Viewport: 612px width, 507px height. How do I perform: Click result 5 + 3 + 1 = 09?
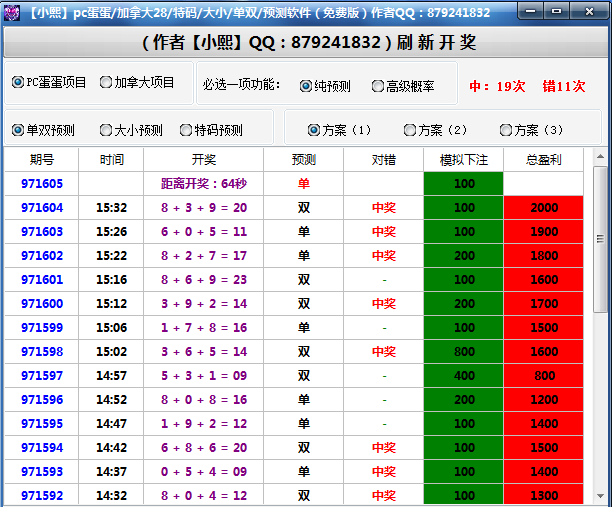pyautogui.click(x=204, y=375)
